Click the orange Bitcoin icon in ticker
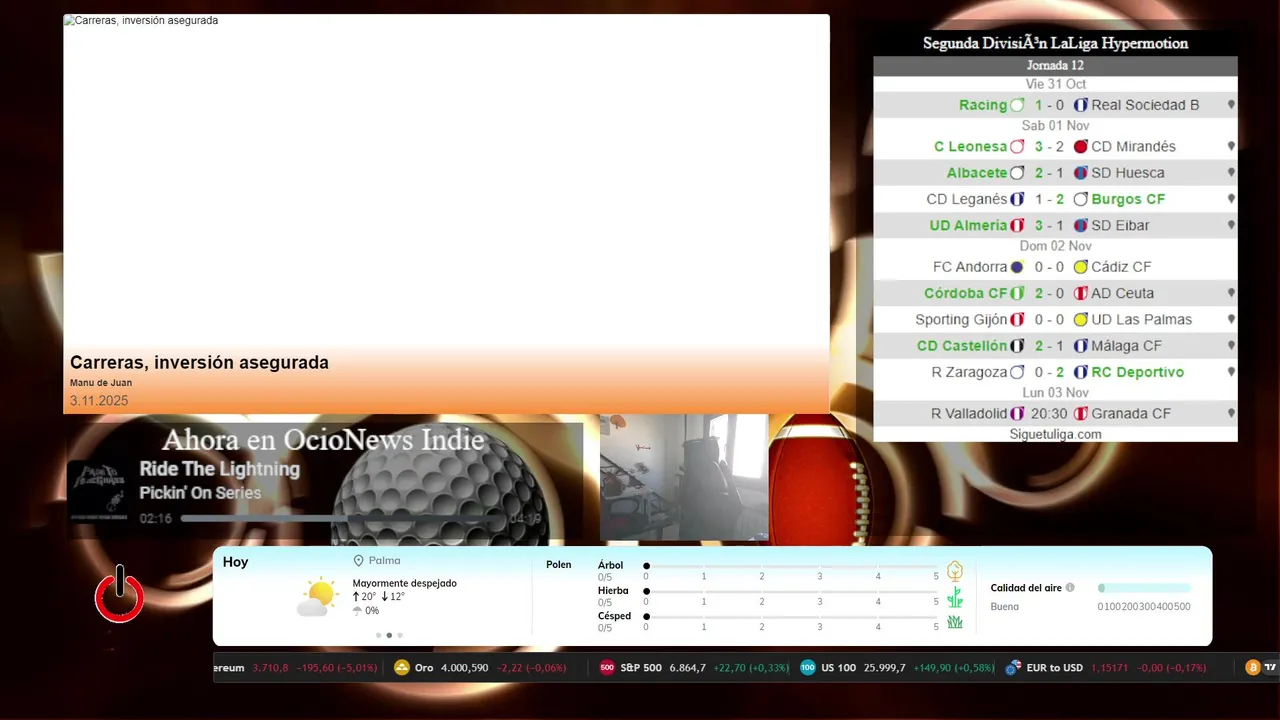1280x720 pixels. click(1253, 668)
